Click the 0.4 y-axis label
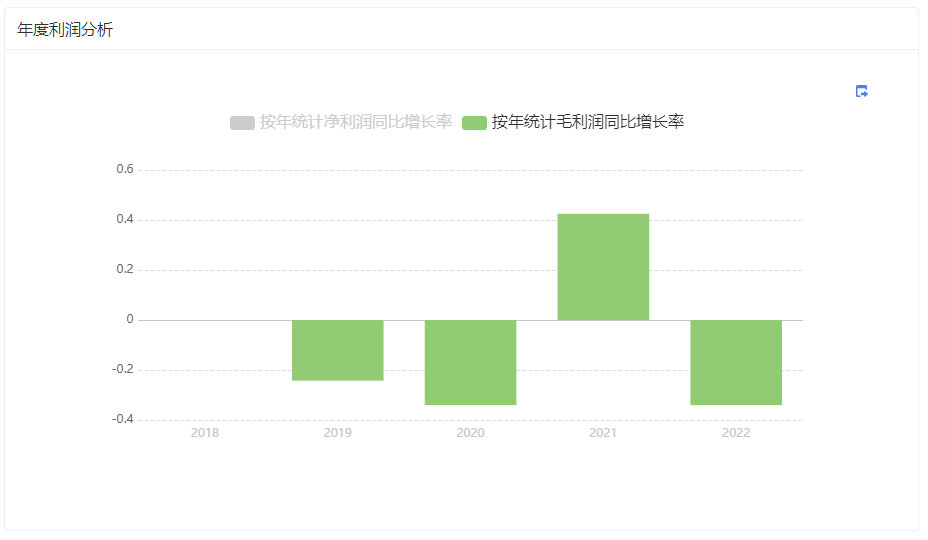Screen dimensions: 928x540 point(125,220)
